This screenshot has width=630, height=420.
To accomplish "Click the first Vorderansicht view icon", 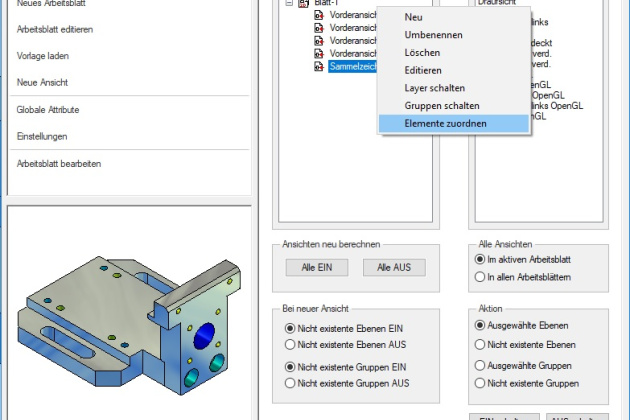I will coord(318,17).
